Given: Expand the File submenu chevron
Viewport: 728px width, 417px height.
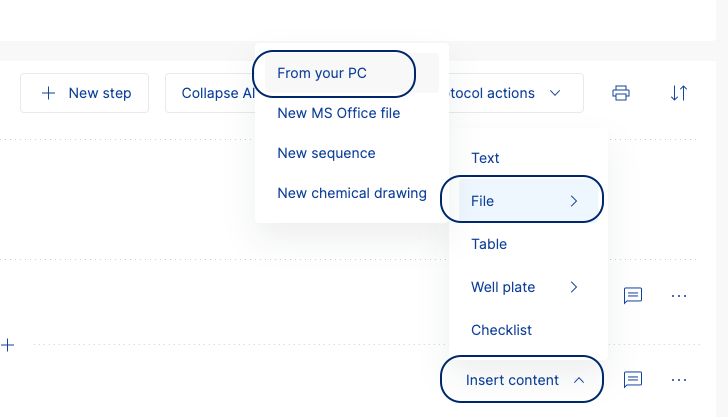Looking at the screenshot, I should coord(574,201).
